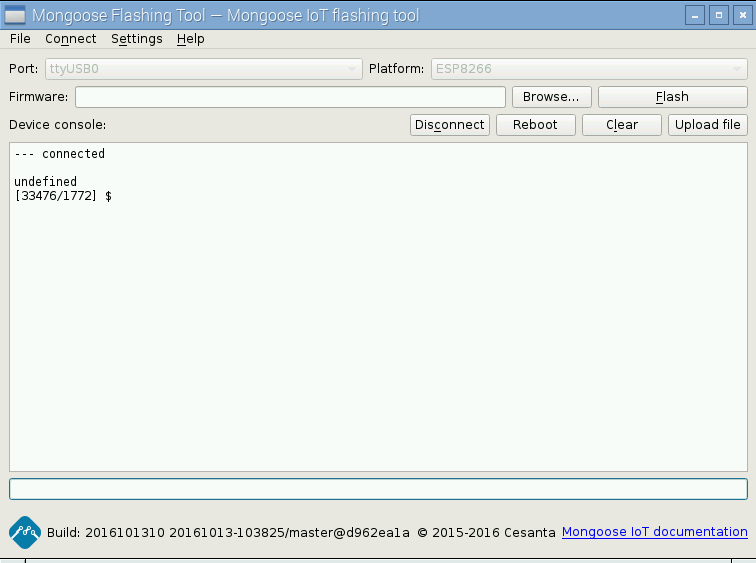Open the Port ttyUSB0 dropdown
The width and height of the screenshot is (756, 563).
[203, 69]
